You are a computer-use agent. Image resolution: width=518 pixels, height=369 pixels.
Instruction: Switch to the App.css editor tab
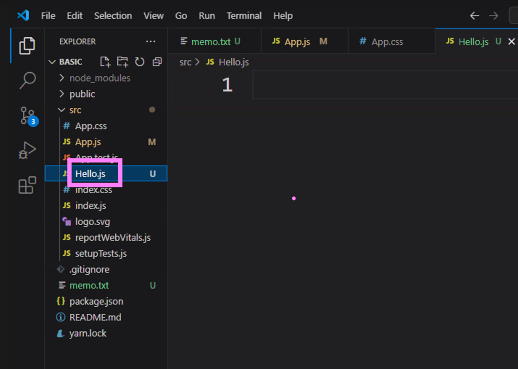click(x=392, y=41)
